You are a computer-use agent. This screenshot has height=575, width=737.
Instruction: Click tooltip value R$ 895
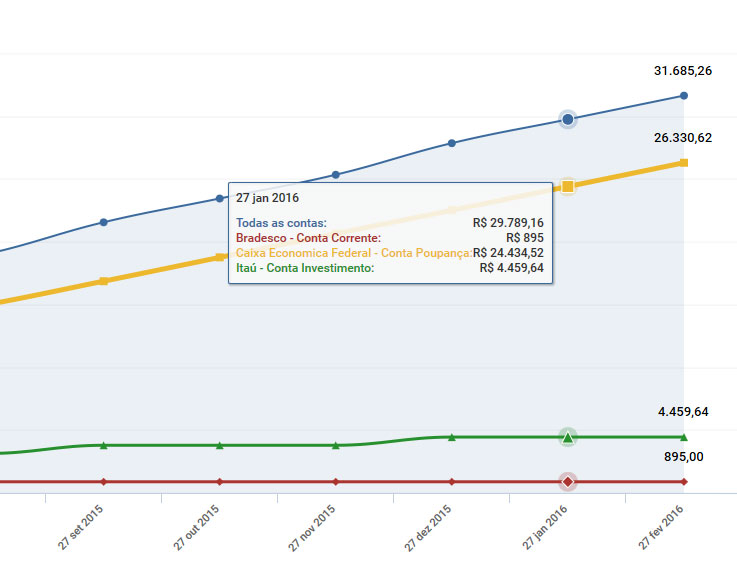pyautogui.click(x=525, y=238)
